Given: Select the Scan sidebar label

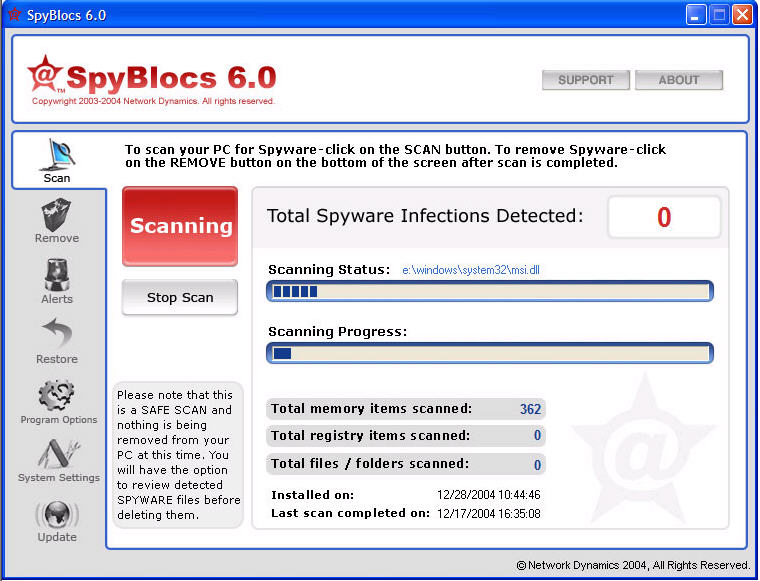Looking at the screenshot, I should coord(57,178).
